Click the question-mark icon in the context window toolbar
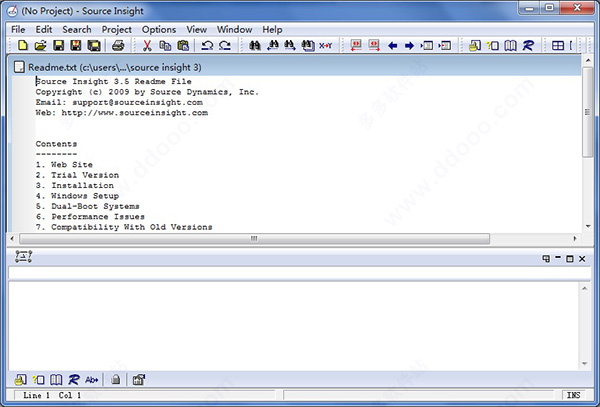600x407 pixels. (x=38, y=379)
